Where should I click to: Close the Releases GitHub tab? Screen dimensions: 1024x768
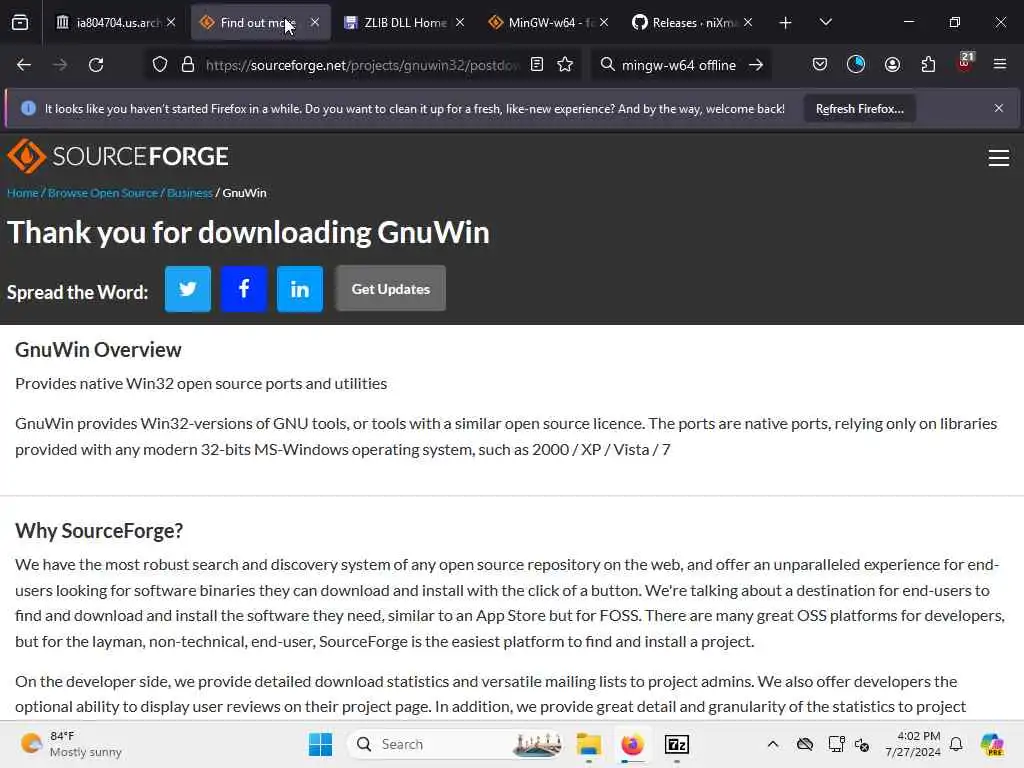point(748,22)
